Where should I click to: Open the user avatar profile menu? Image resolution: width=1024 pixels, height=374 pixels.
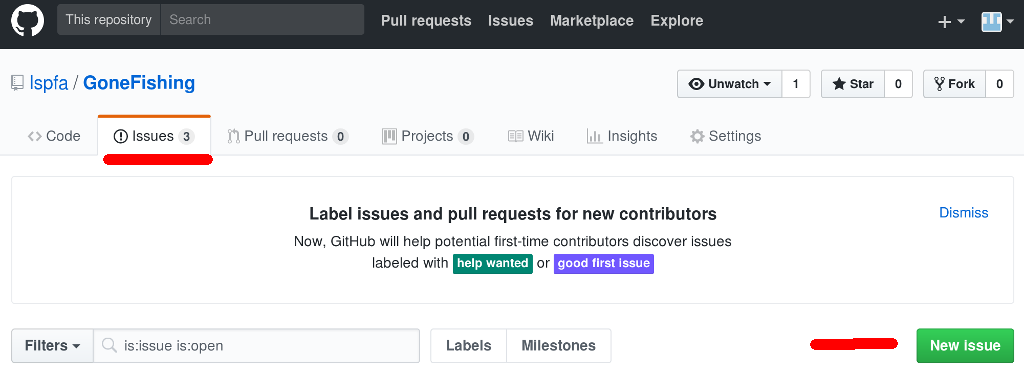tap(997, 22)
